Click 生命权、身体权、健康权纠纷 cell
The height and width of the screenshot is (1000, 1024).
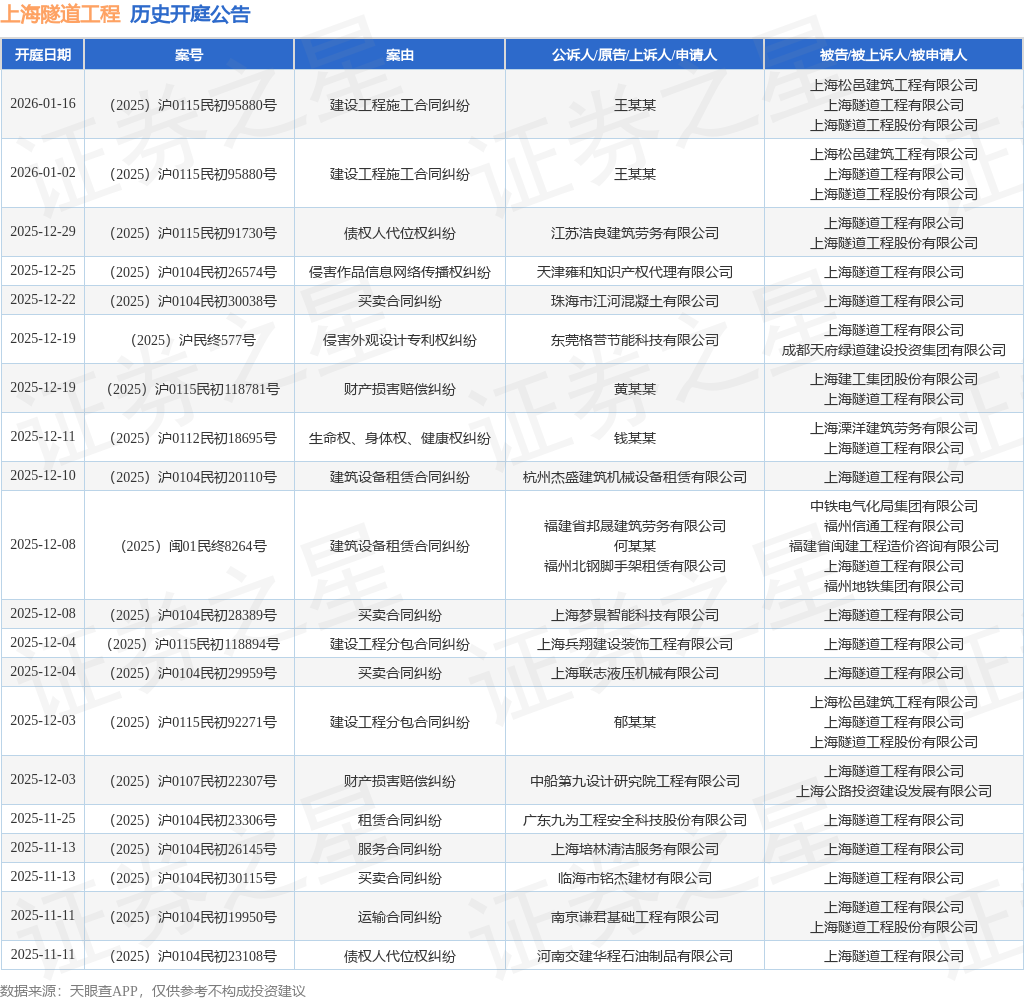coord(400,438)
